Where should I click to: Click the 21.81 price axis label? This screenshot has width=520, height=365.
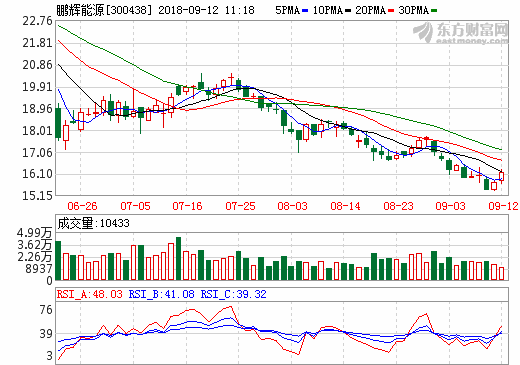coord(38,43)
